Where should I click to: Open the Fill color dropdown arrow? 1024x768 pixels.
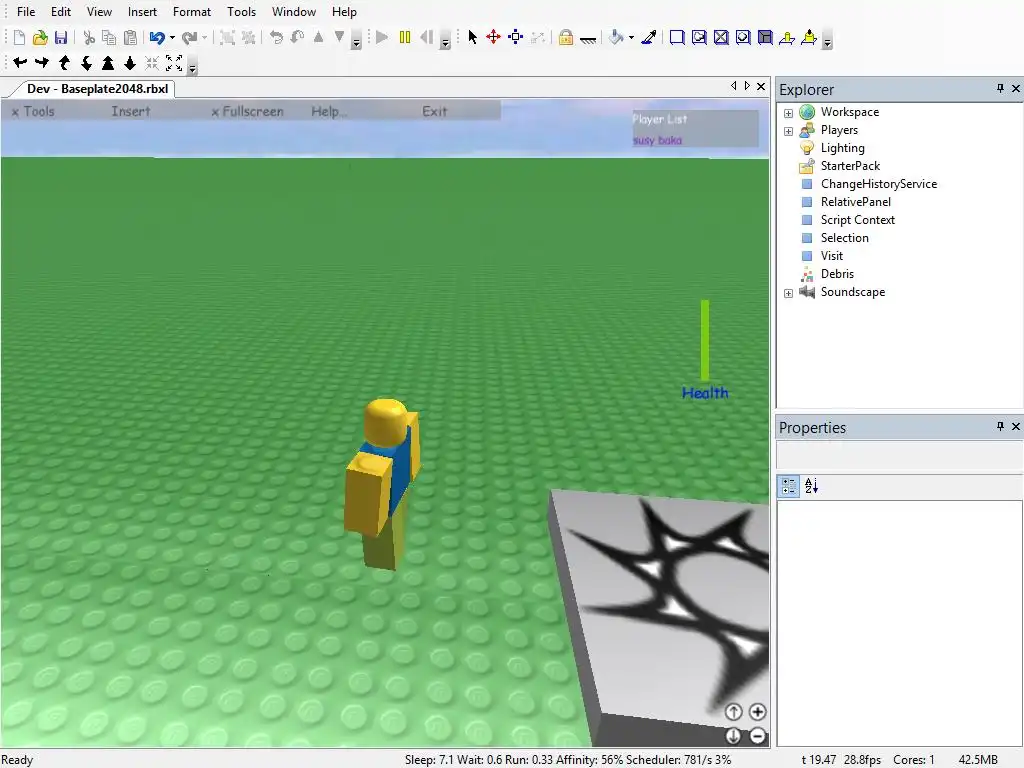coord(631,38)
